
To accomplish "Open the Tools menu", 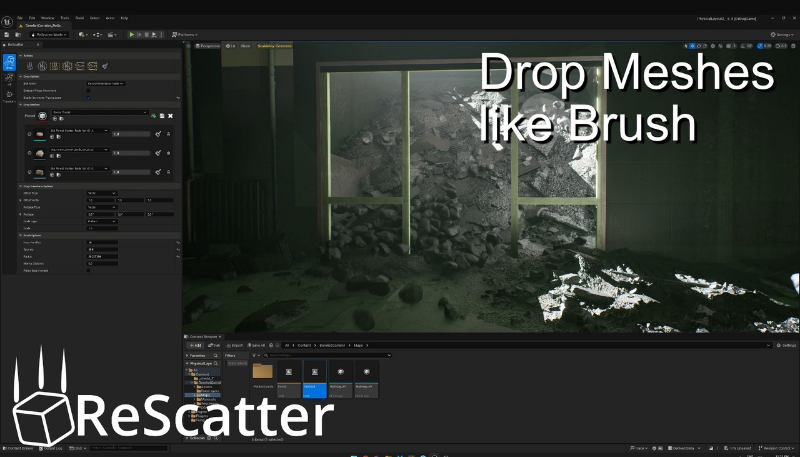I will (64, 18).
